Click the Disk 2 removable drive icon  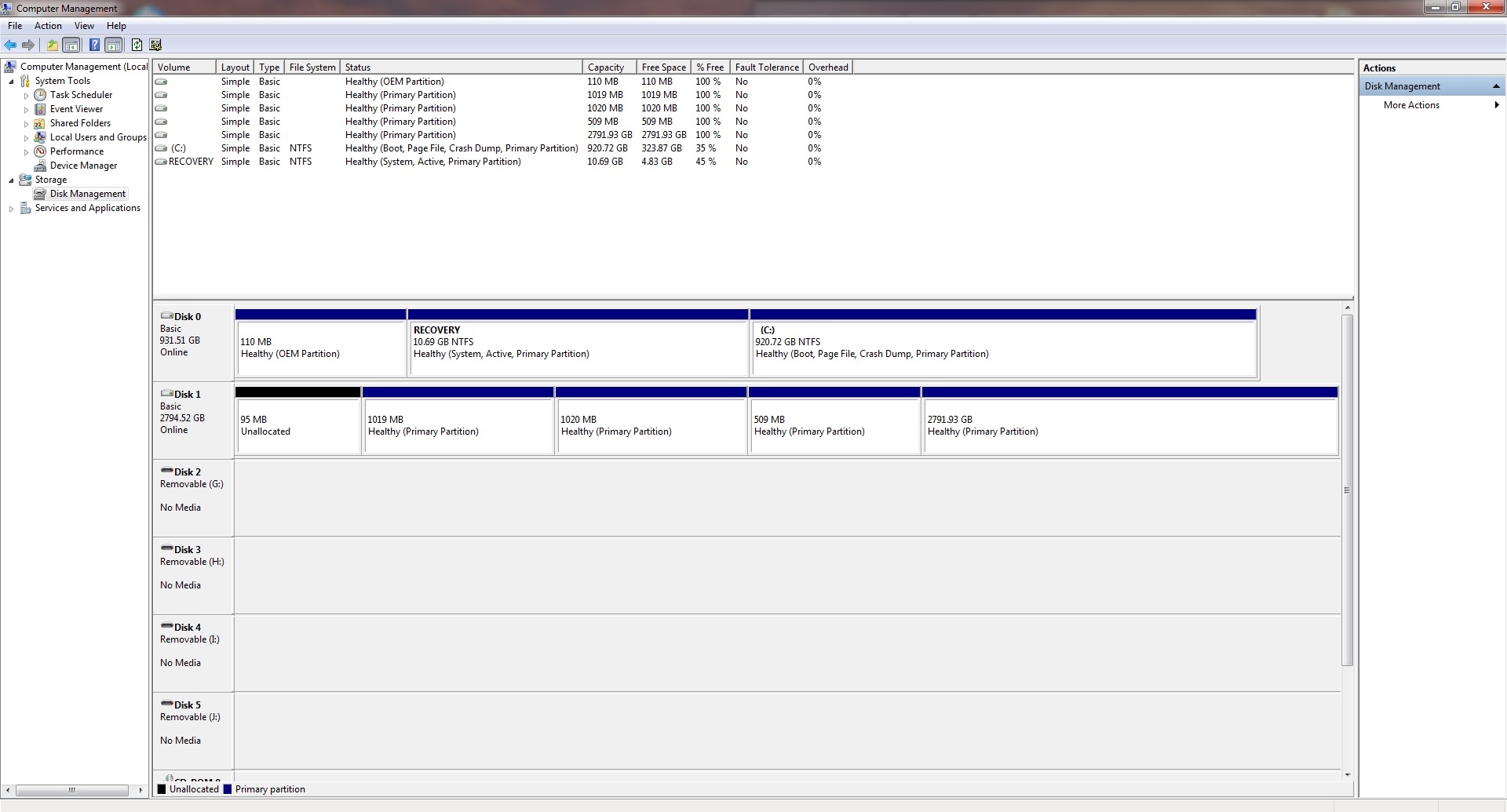point(166,471)
